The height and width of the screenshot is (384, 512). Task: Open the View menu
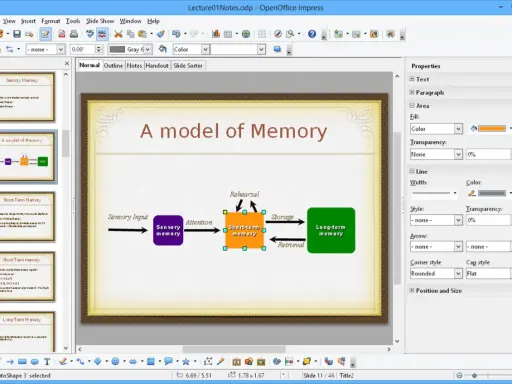click(9, 21)
